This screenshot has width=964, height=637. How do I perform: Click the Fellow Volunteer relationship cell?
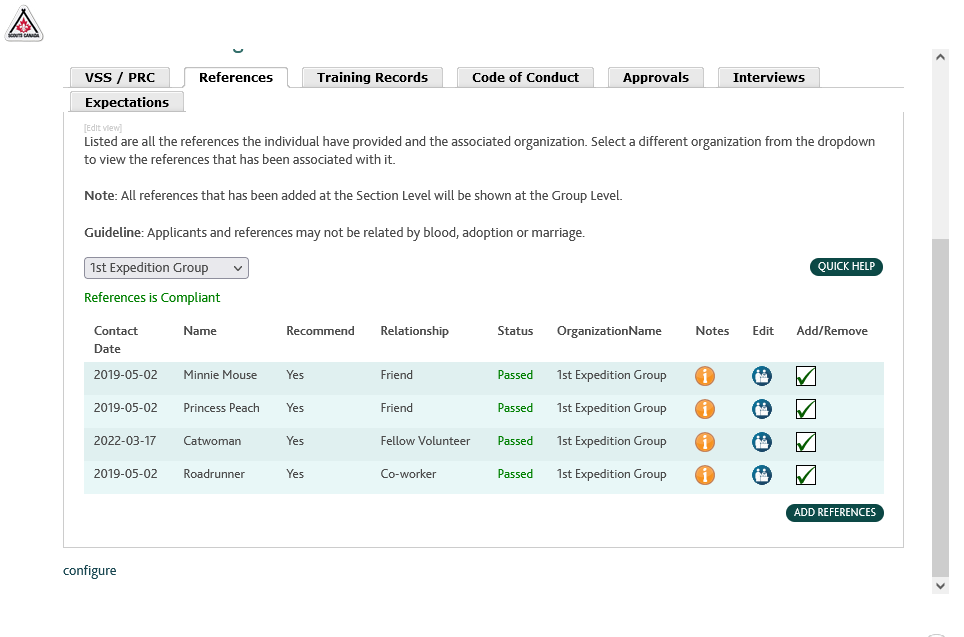click(x=425, y=441)
